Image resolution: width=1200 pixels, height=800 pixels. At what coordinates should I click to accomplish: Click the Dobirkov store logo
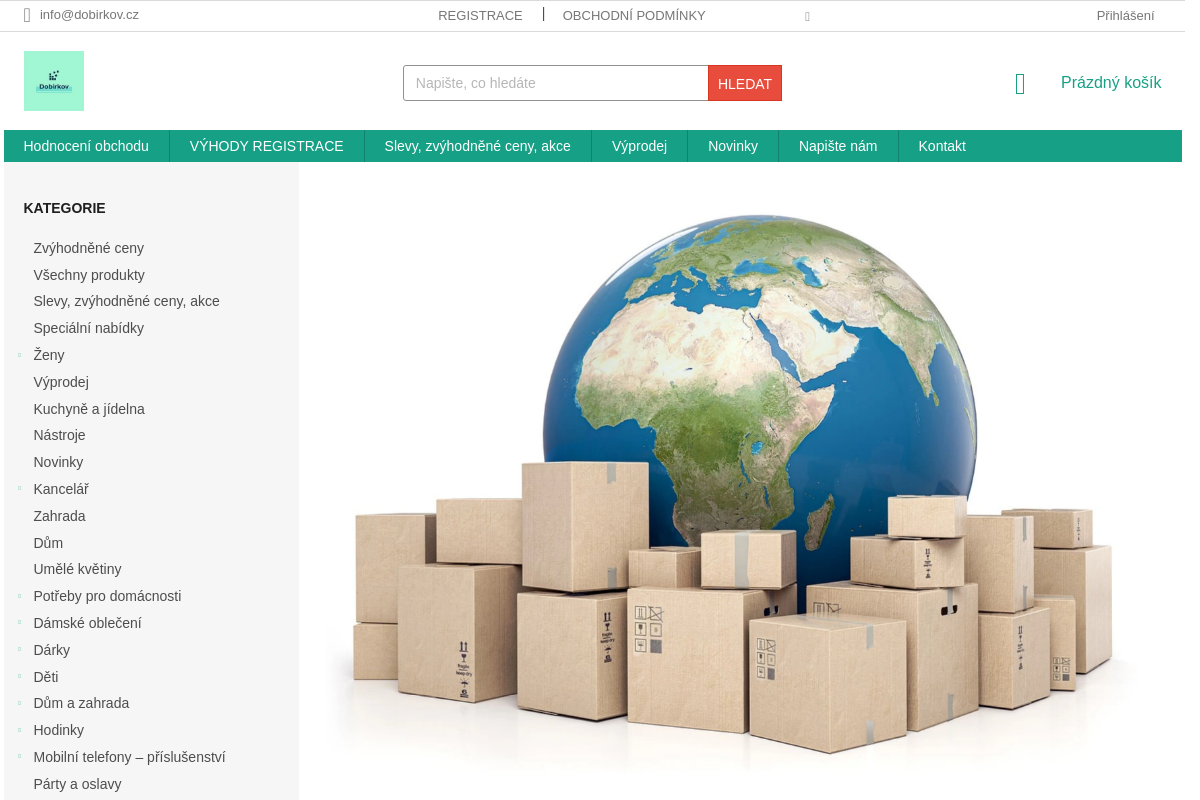tap(54, 81)
